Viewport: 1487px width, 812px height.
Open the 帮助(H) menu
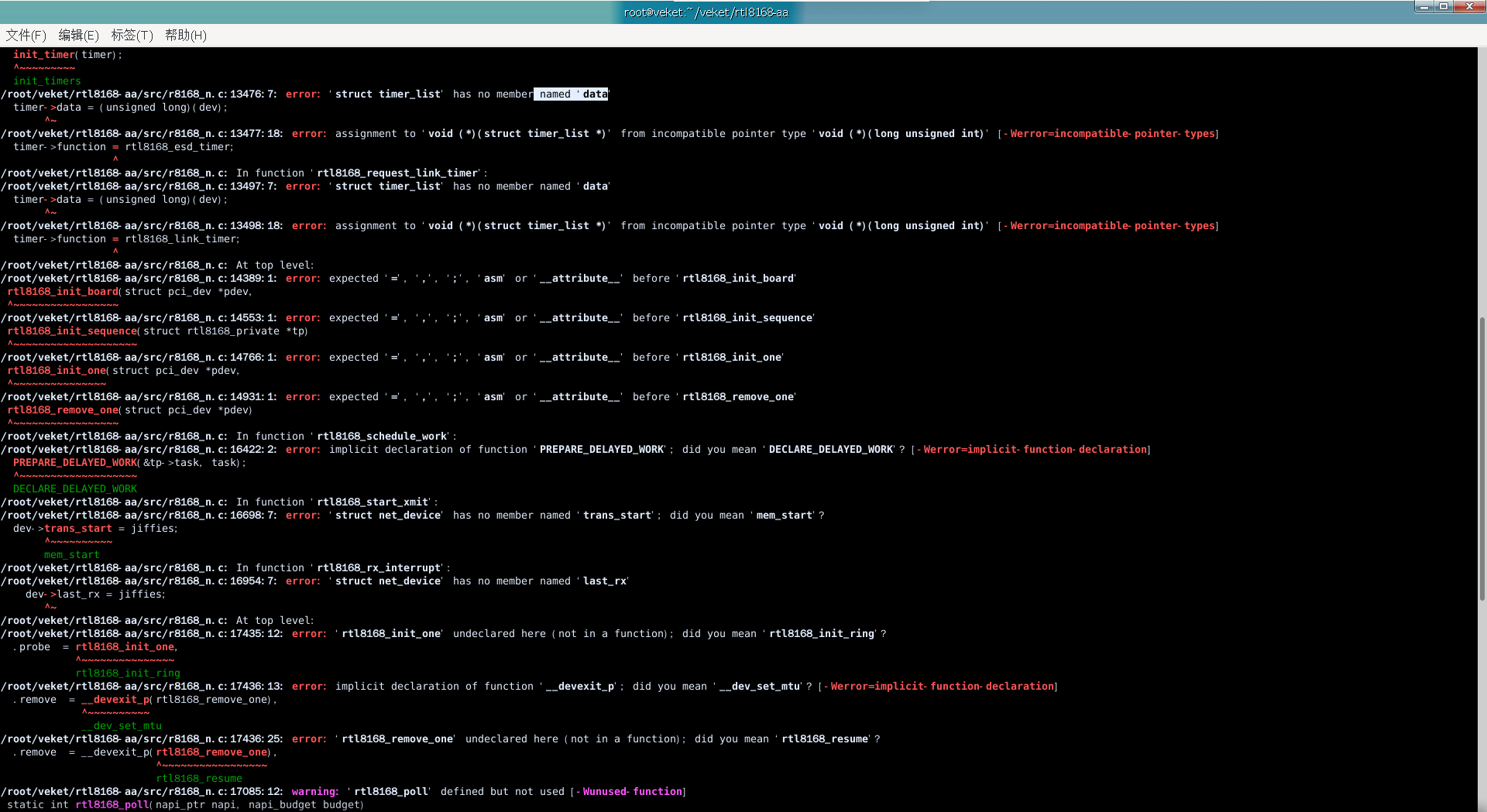point(185,35)
